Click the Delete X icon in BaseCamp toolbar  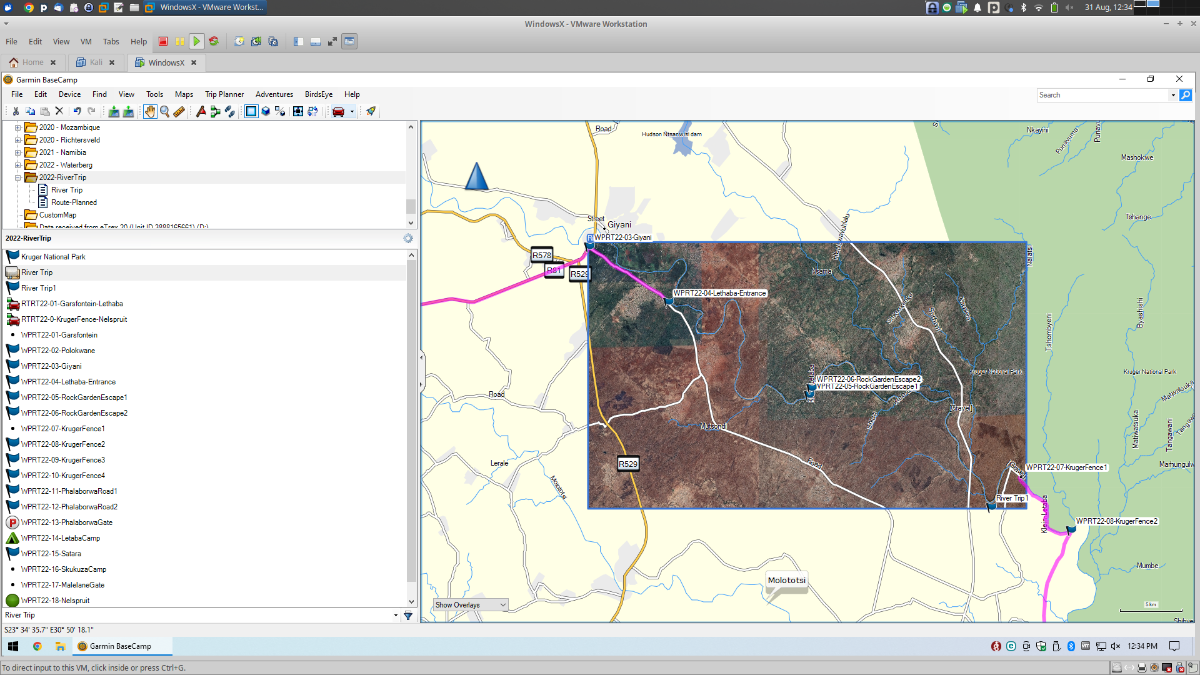[59, 111]
